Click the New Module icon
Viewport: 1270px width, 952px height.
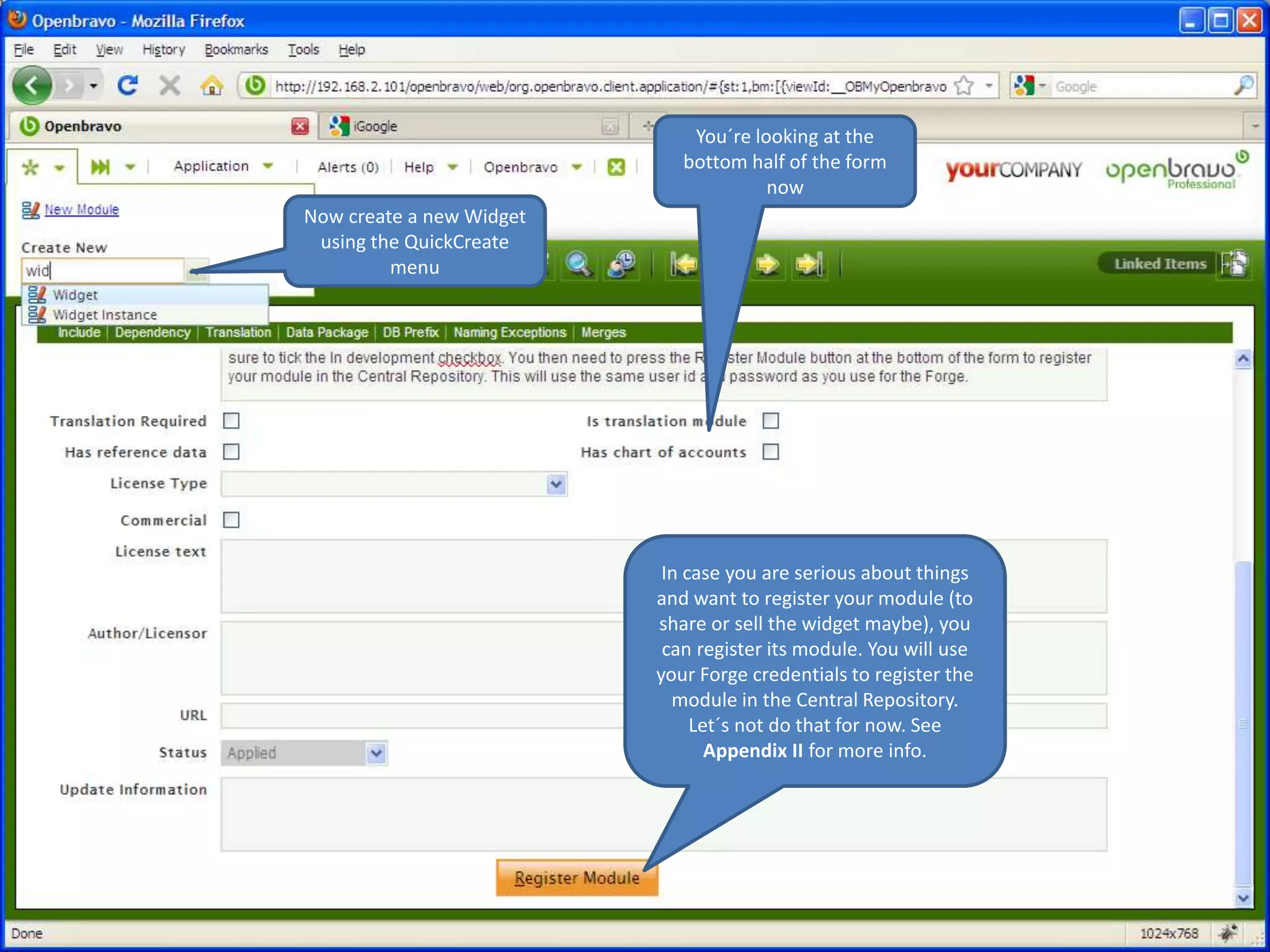pyautogui.click(x=30, y=210)
